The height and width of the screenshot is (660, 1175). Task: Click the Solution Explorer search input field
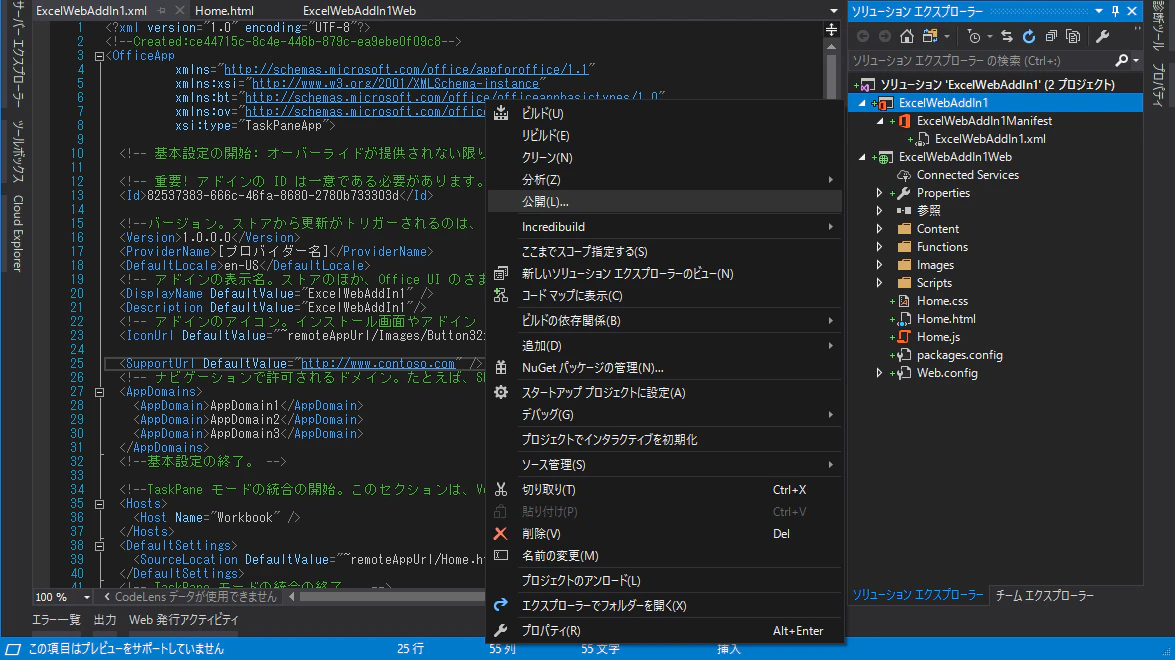point(982,61)
